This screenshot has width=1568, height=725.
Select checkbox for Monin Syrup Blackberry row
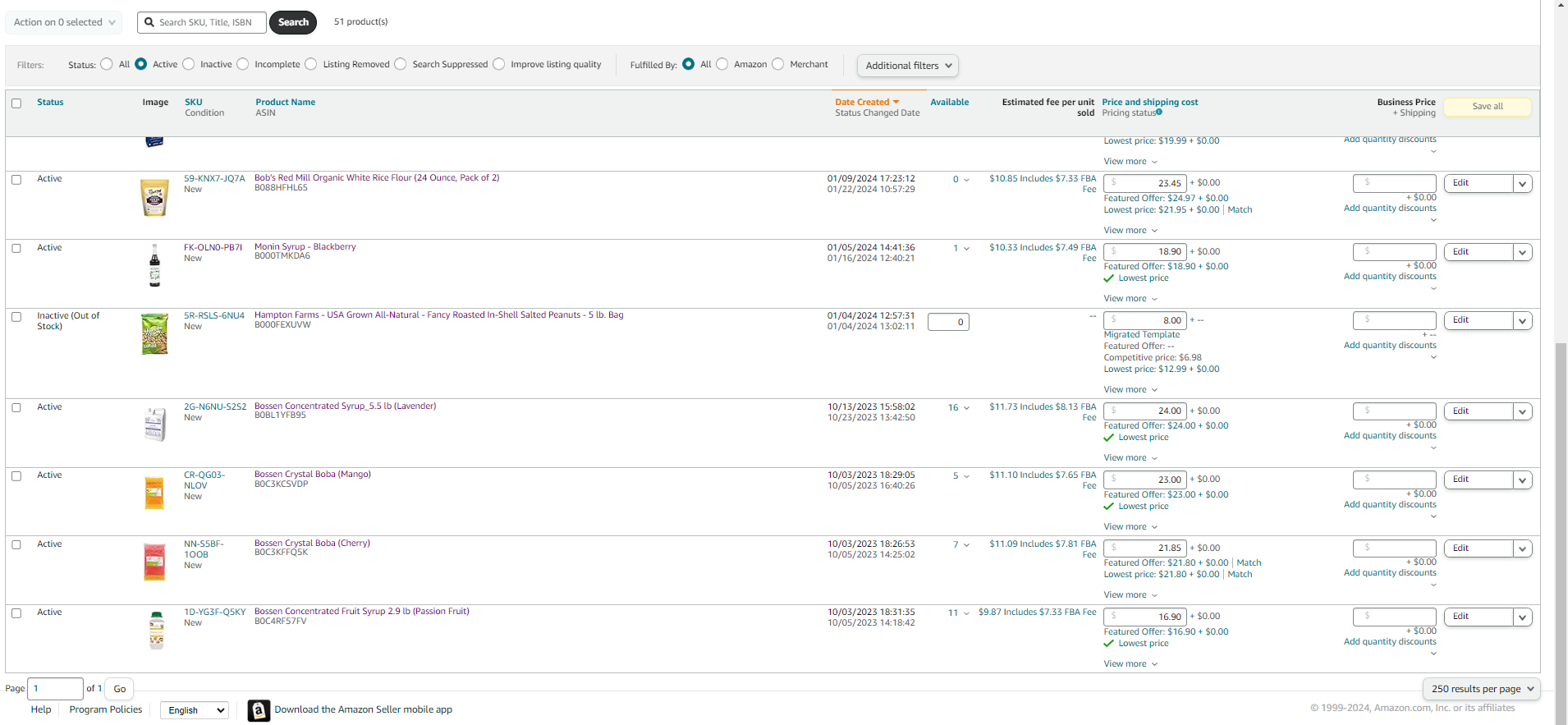click(16, 248)
